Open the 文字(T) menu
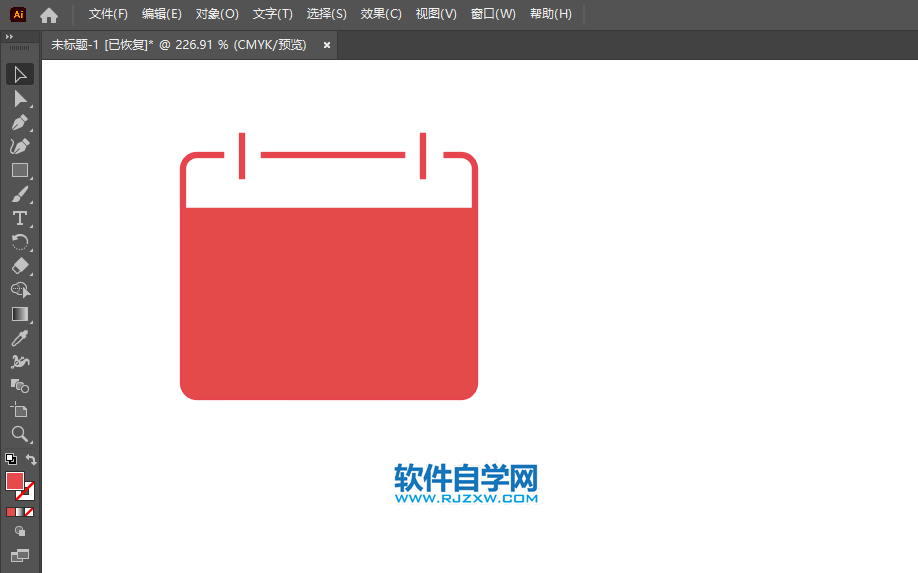The height and width of the screenshot is (573, 918). pos(273,14)
